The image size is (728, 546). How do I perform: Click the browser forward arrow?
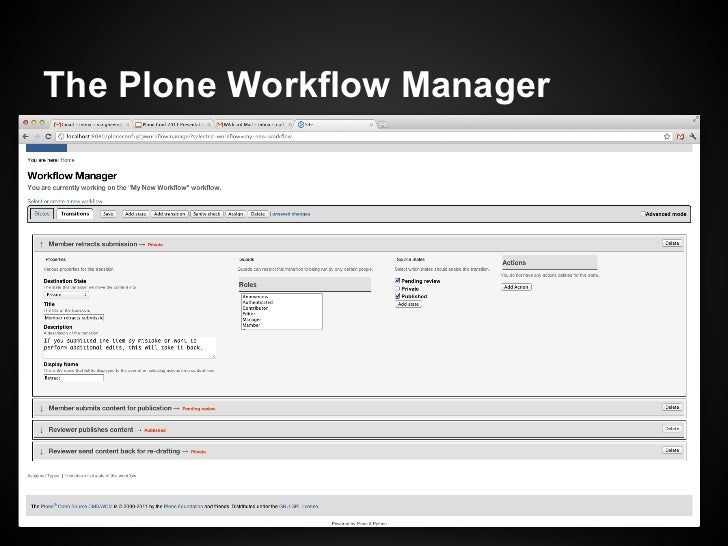coord(37,136)
